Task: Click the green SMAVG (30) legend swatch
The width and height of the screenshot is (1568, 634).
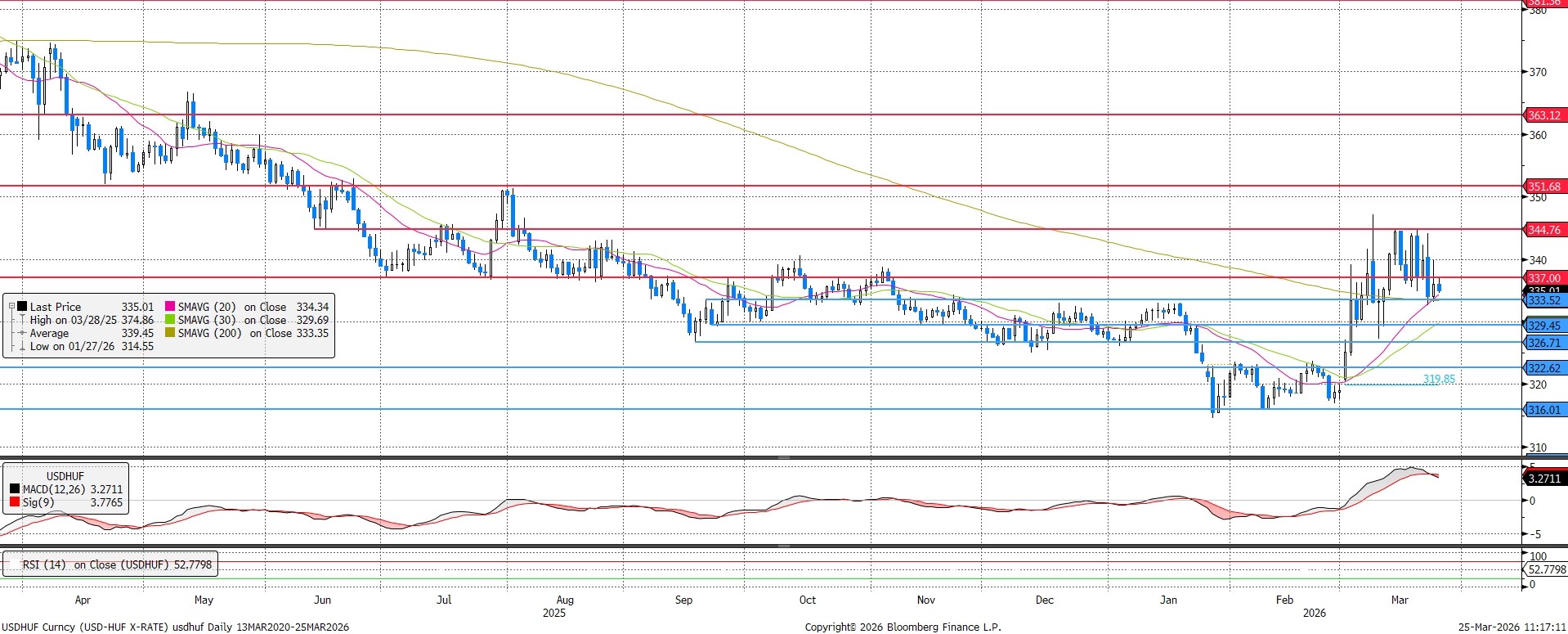Action: click(x=170, y=320)
